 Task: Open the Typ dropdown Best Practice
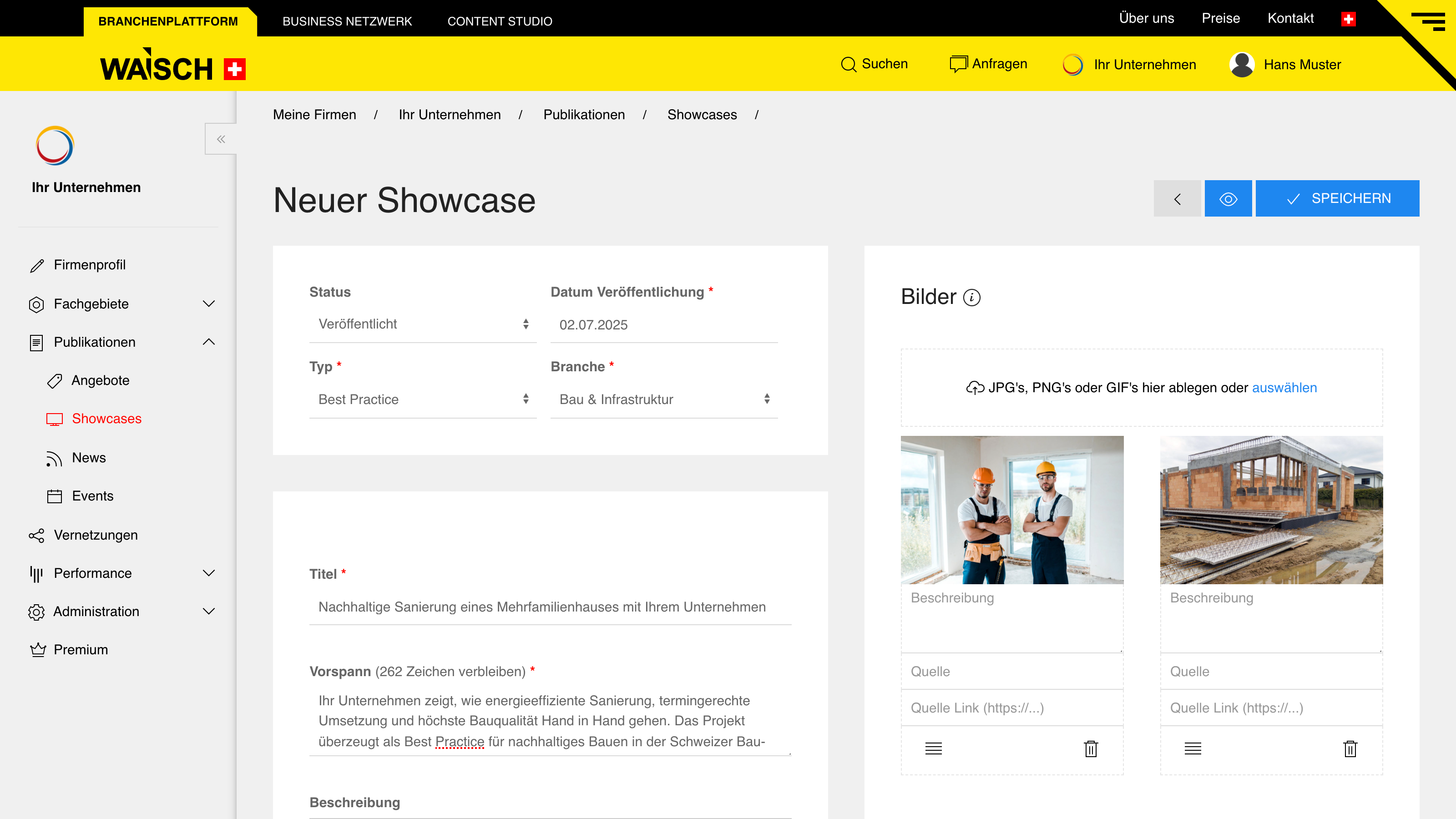(423, 399)
